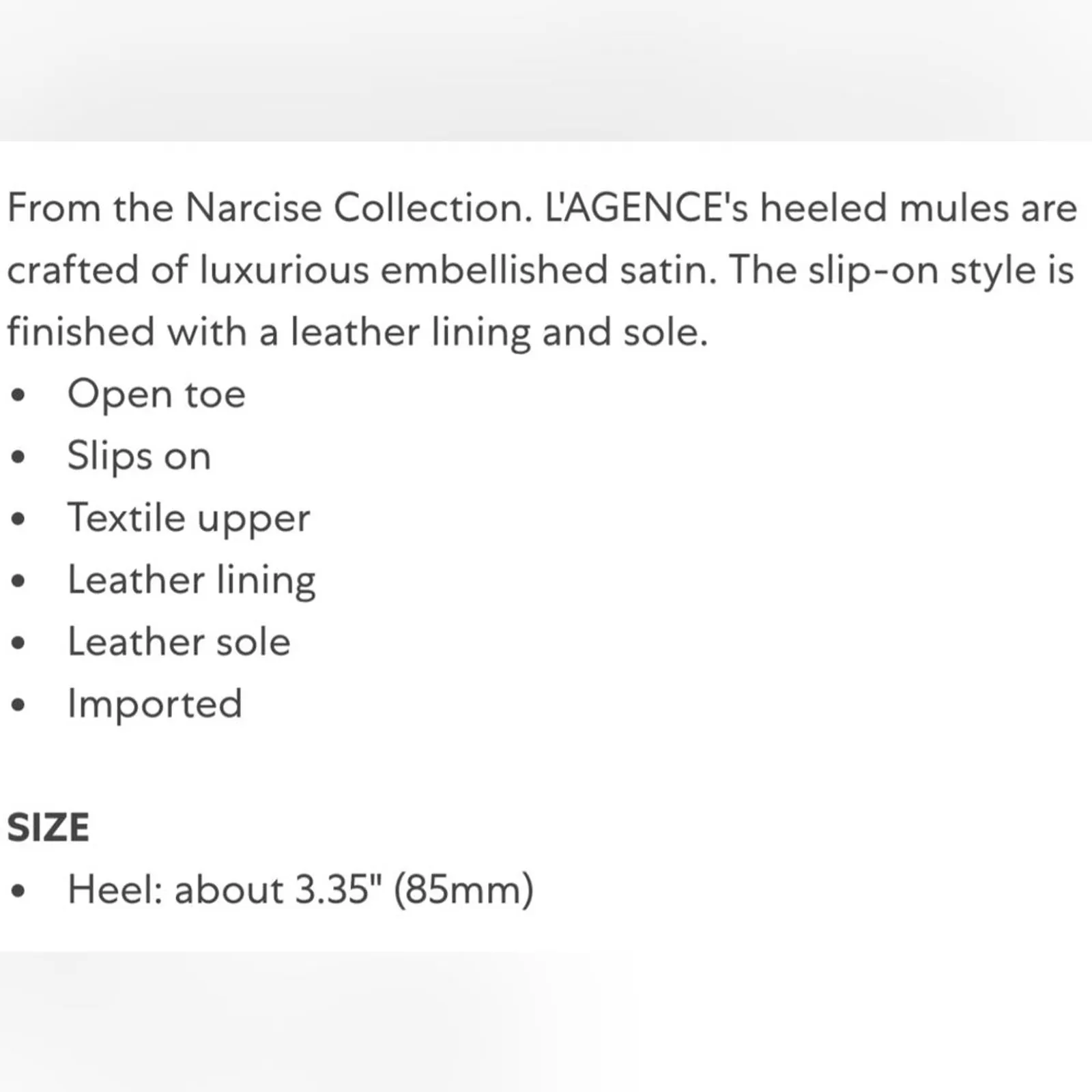
Task: Select the 'Open toe' list item
Action: tap(156, 394)
